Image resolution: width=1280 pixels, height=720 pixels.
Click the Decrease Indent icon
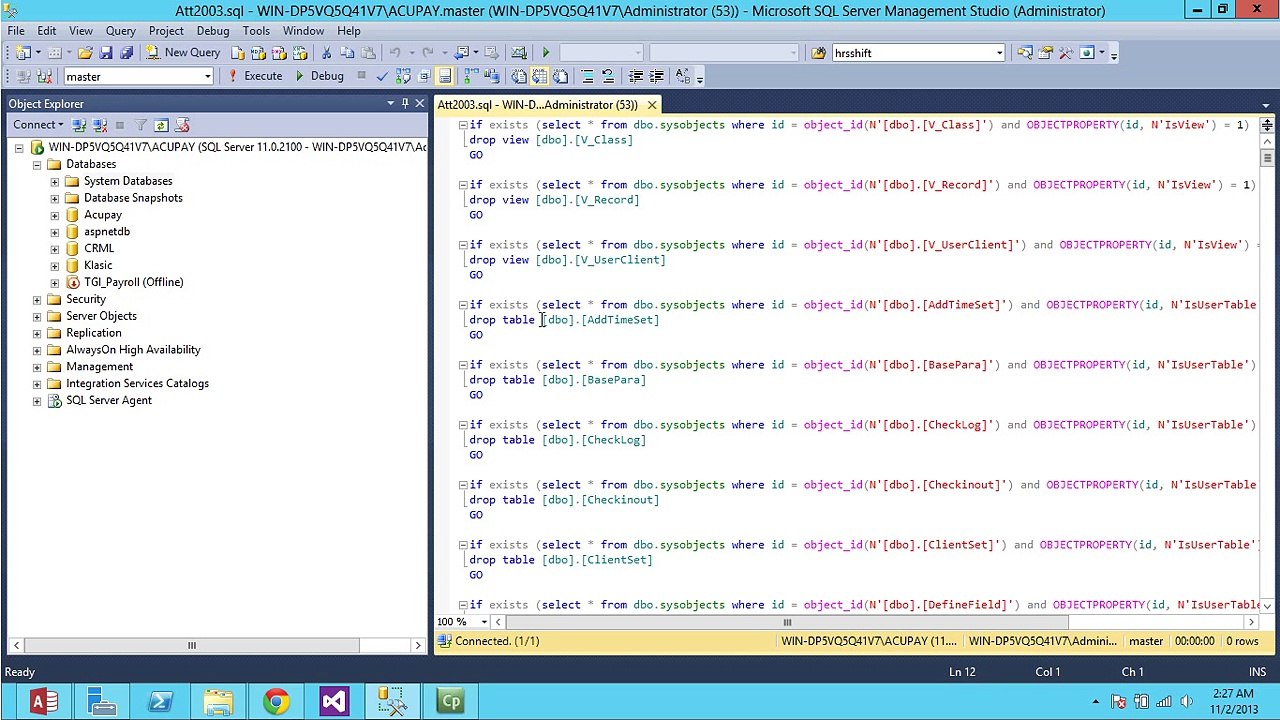coord(636,76)
